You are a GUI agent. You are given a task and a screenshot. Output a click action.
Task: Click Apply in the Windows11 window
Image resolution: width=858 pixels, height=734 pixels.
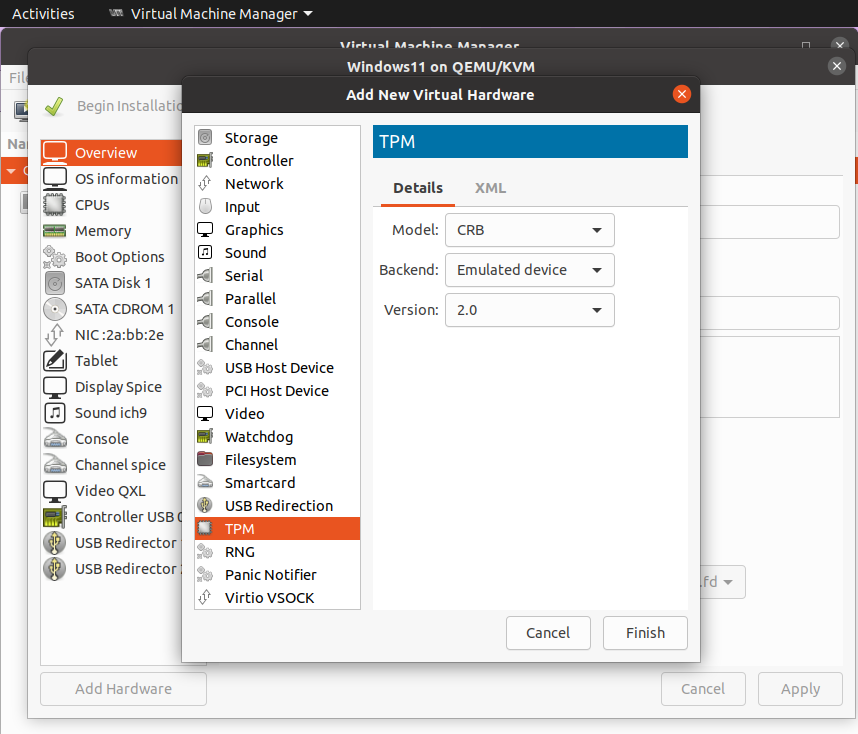point(800,689)
